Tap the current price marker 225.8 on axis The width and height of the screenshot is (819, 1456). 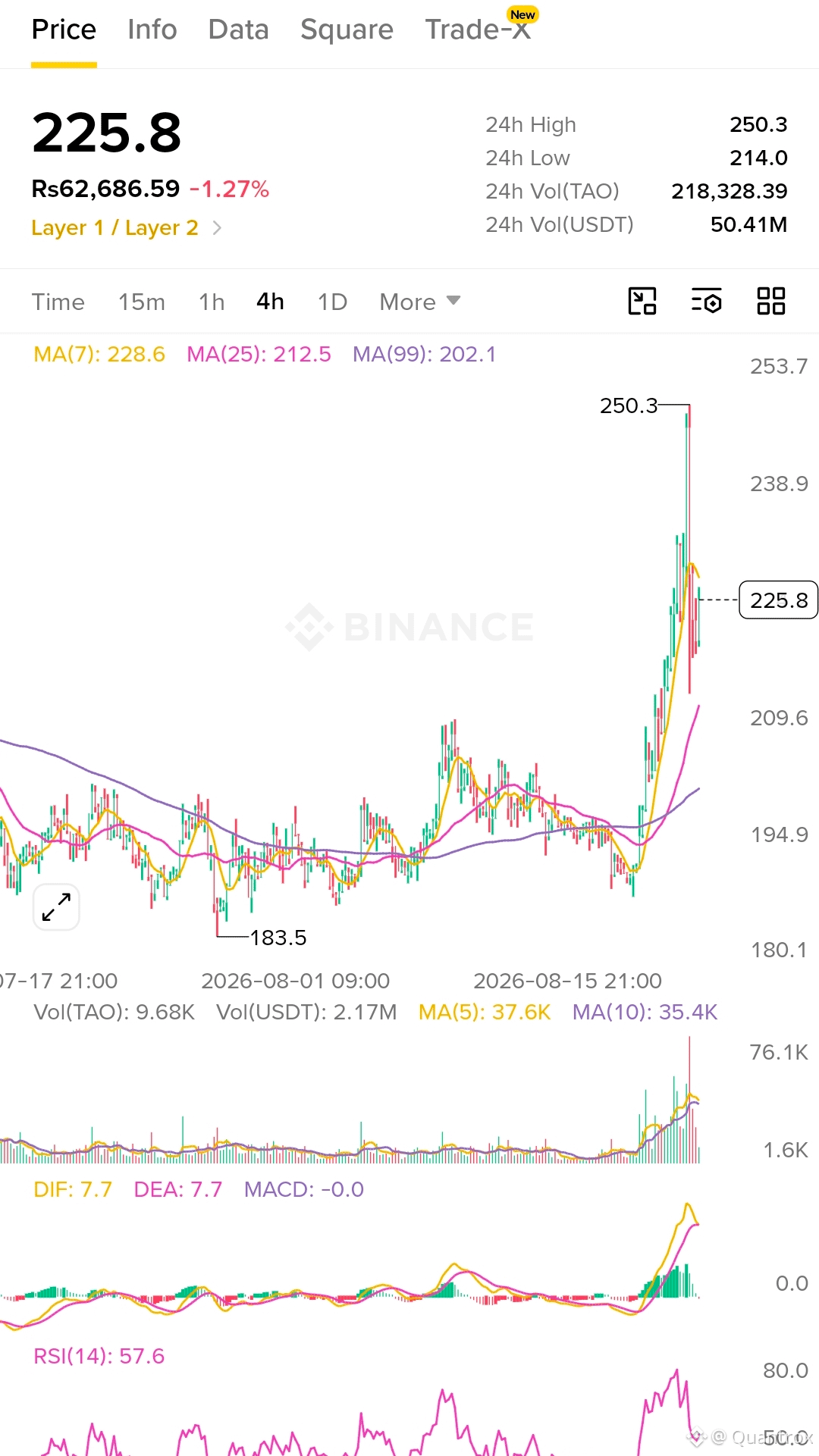(778, 600)
